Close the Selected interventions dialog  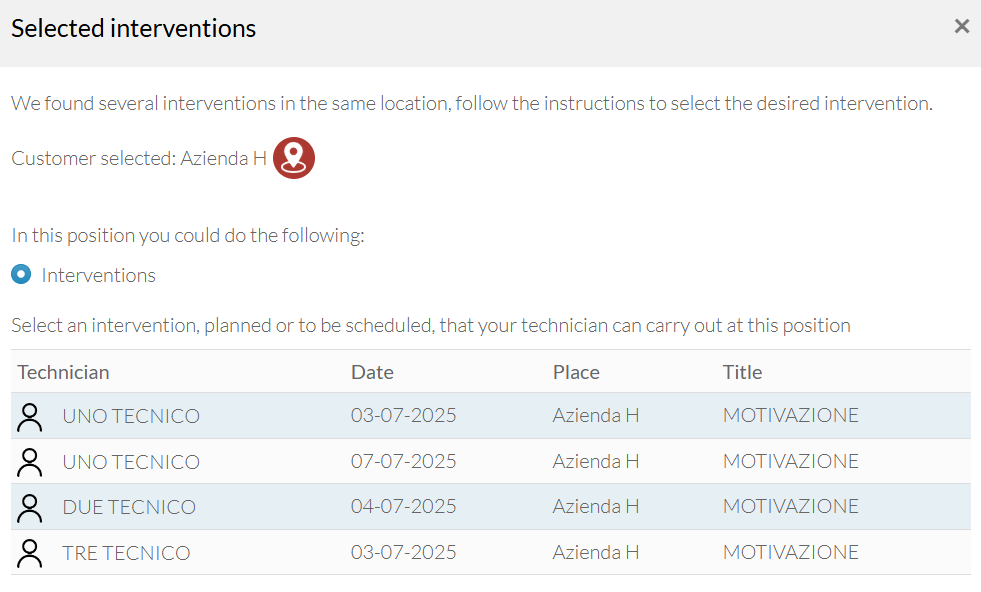[962, 26]
